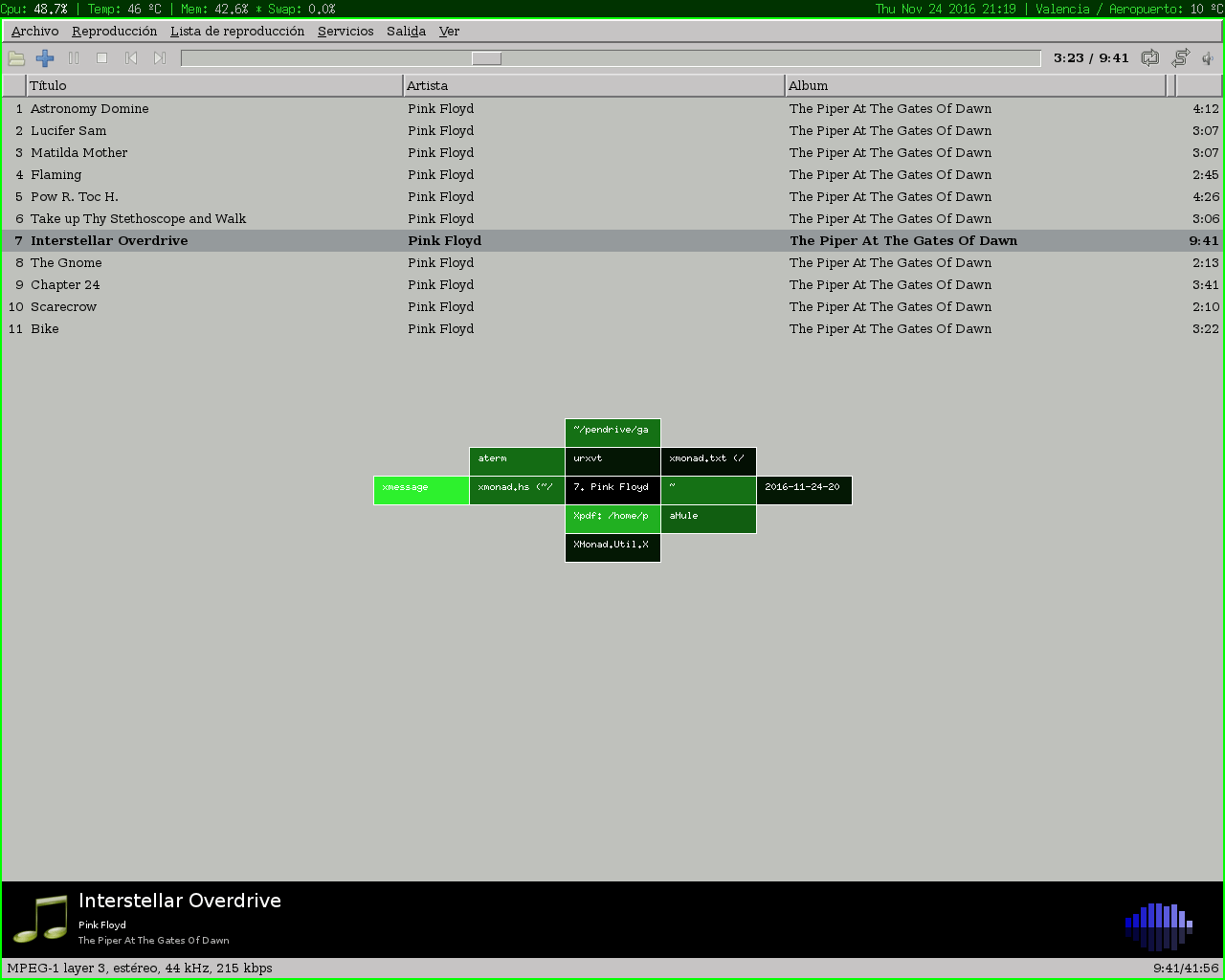Click the 9:41/41:56 playlist length status

click(1187, 969)
